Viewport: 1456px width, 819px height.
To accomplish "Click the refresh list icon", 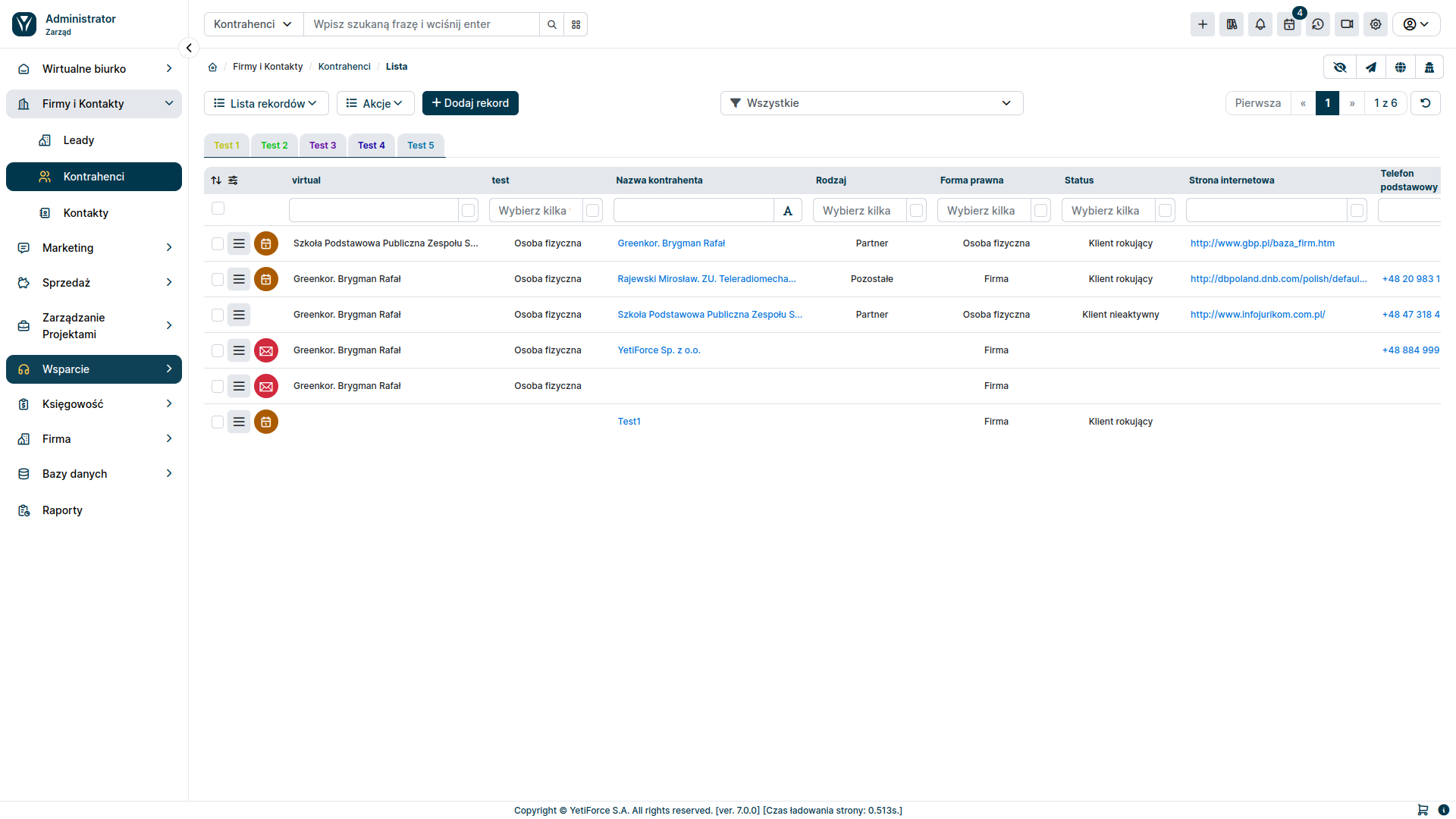I will click(1426, 103).
